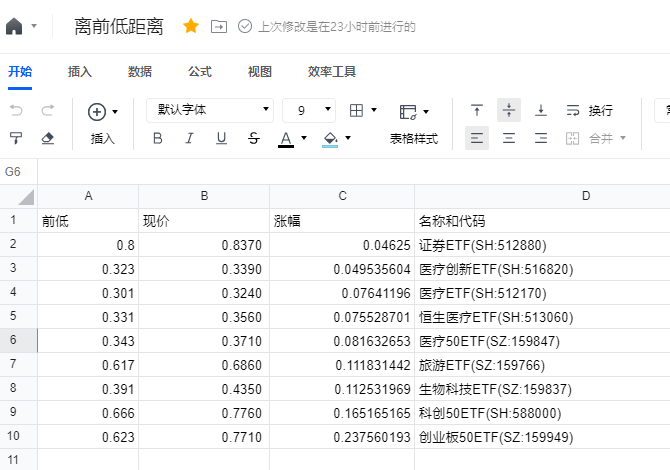Click cell 创业板50ETF(SZ:159949)
670x470 pixels.
(543, 436)
